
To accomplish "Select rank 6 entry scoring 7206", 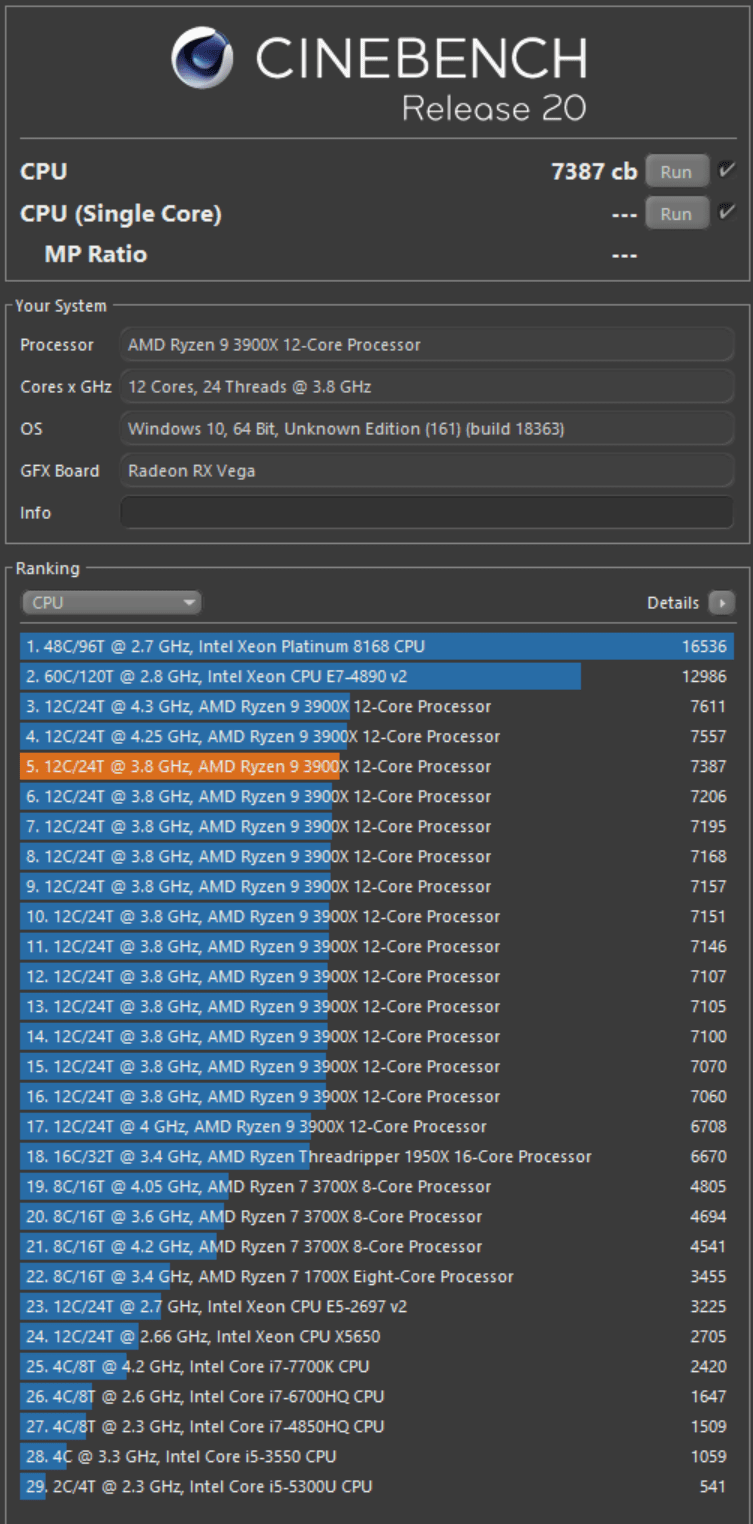I will 377,796.
